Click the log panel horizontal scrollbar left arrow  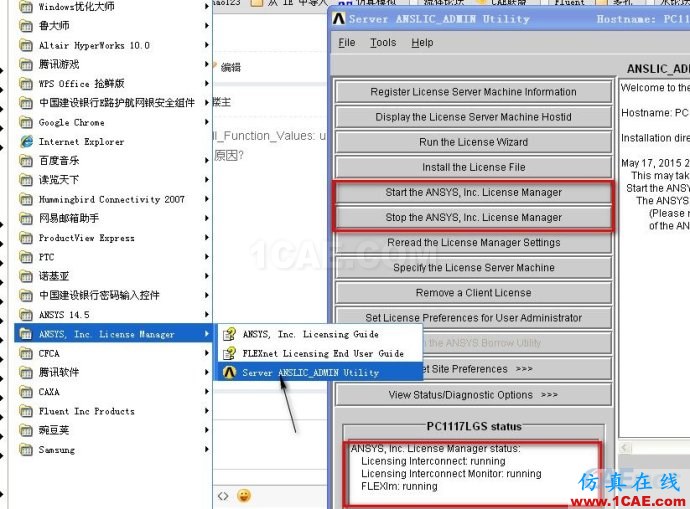pyautogui.click(x=625, y=448)
